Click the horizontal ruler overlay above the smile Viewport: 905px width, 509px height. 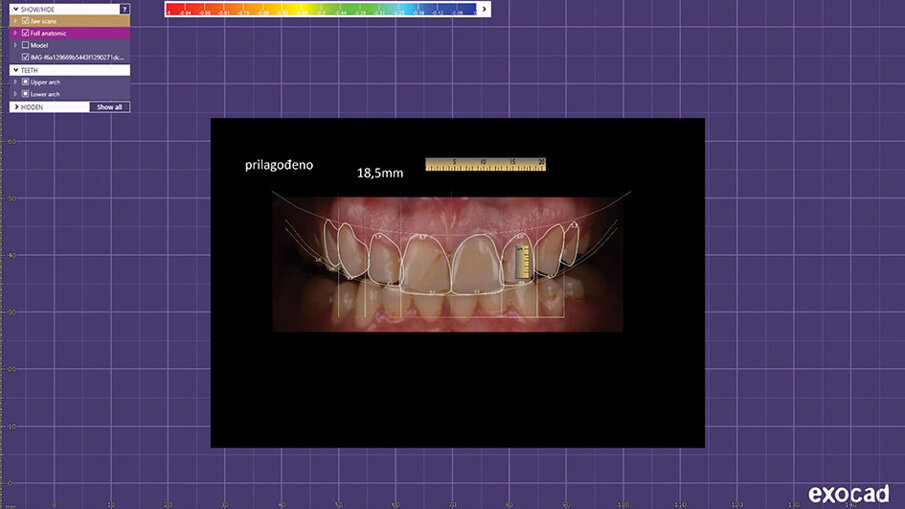[485, 164]
